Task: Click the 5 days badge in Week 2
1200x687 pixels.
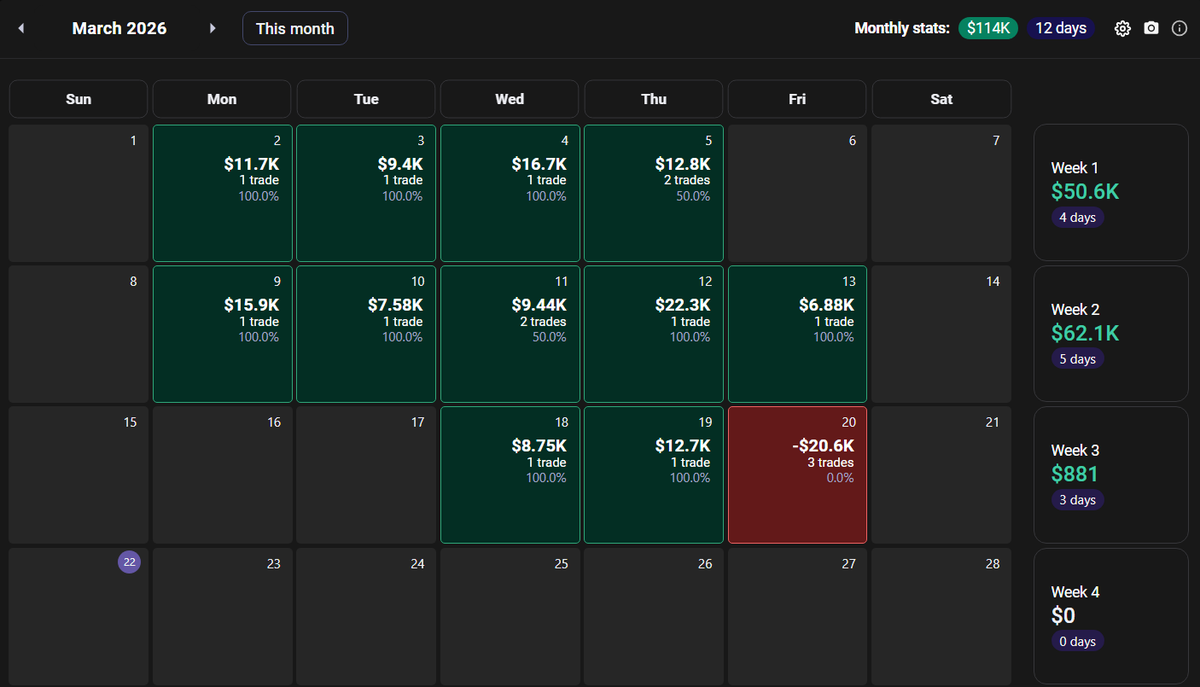Action: pos(1077,359)
